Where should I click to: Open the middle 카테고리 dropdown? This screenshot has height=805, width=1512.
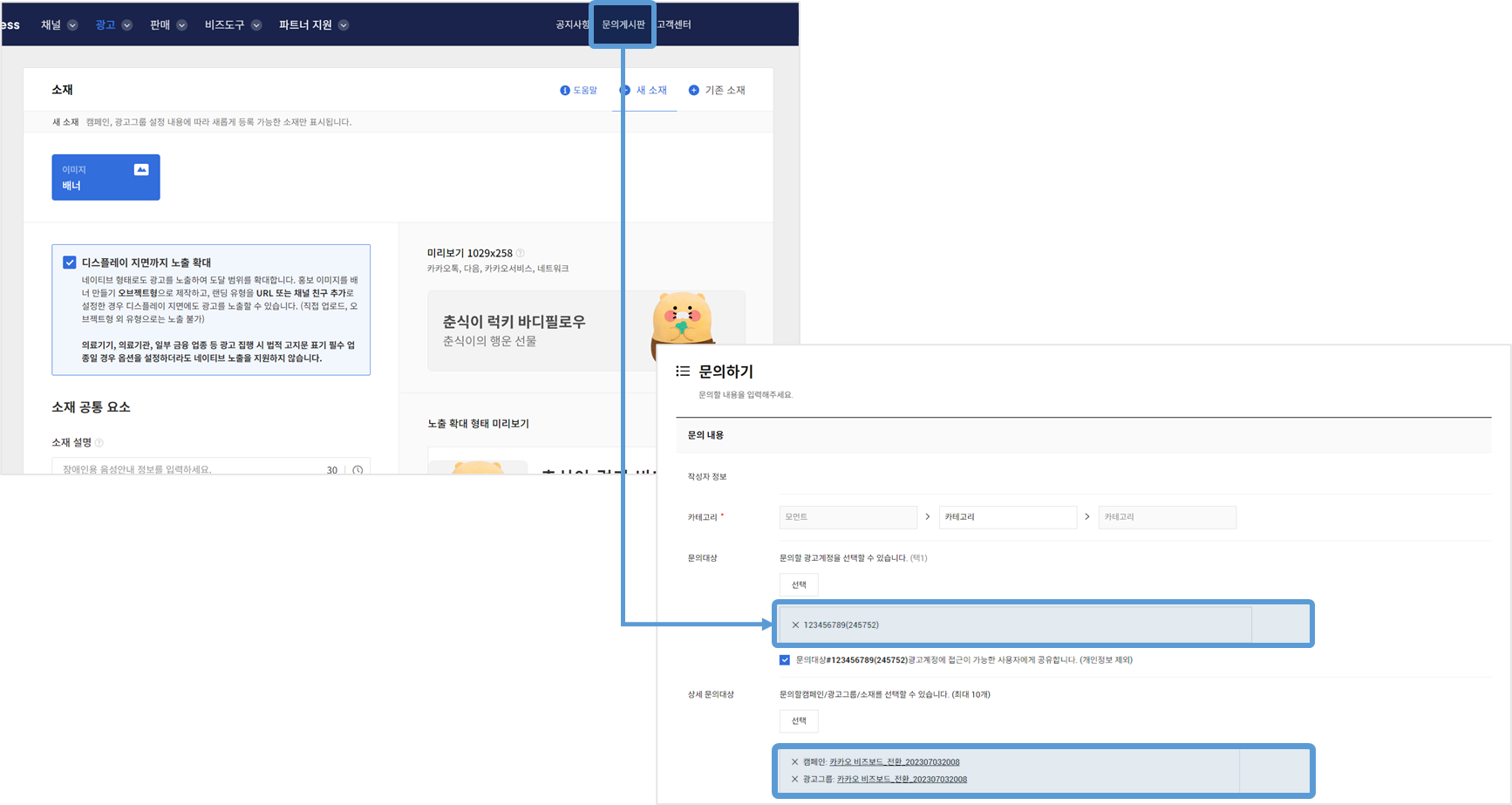point(1007,517)
